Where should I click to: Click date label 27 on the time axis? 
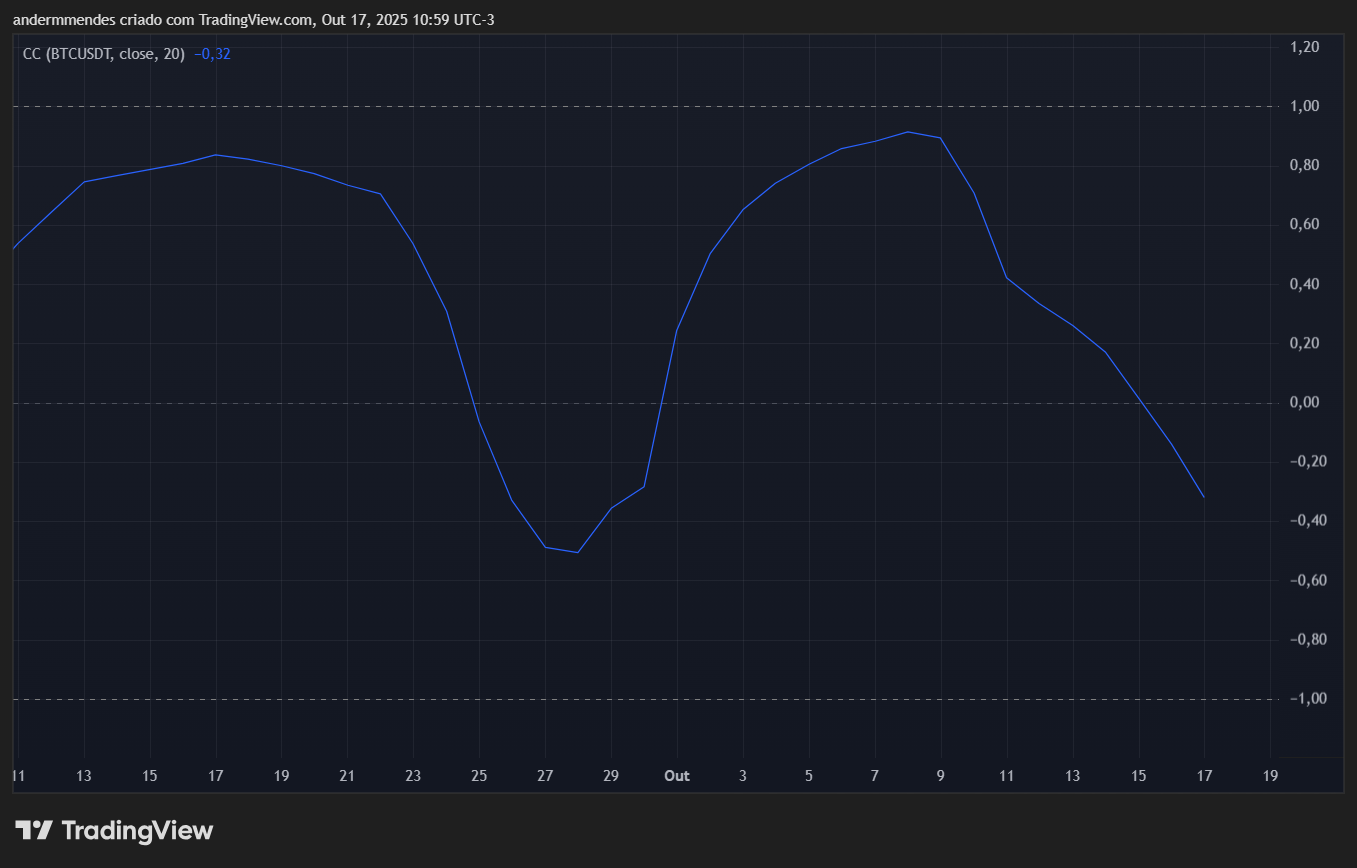(x=545, y=776)
